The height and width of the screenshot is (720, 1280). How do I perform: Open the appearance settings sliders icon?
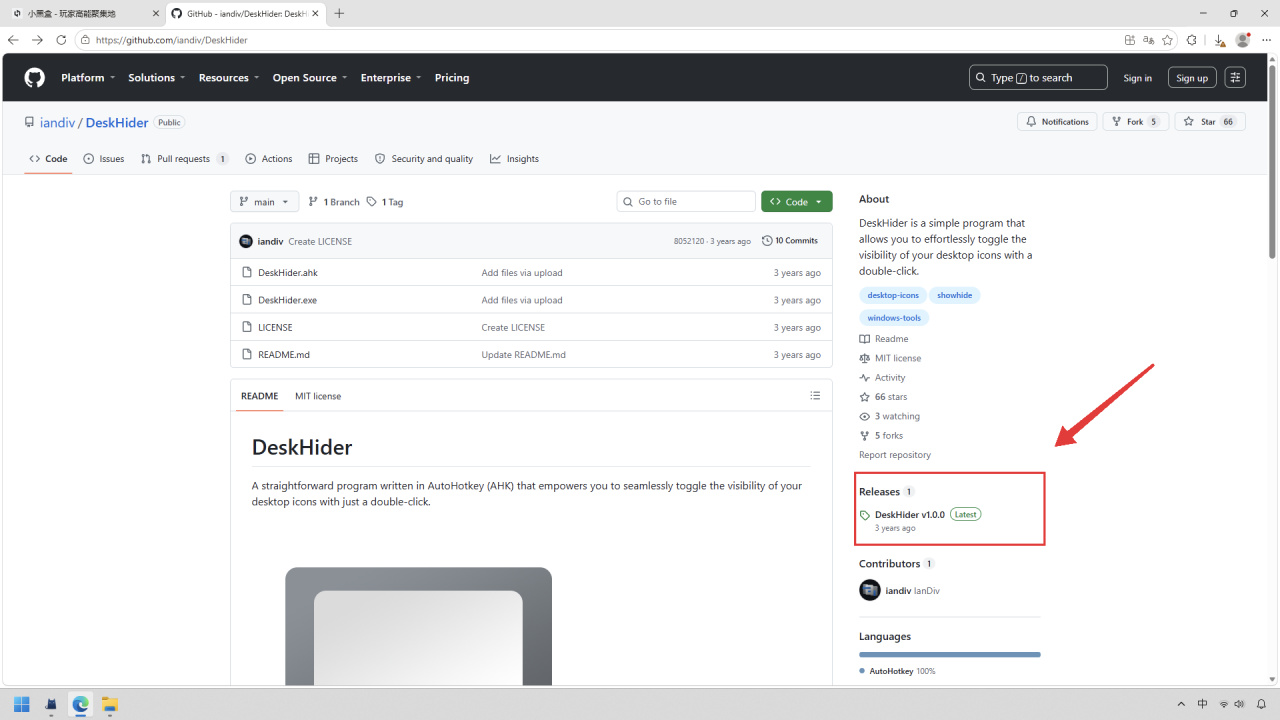(1235, 78)
